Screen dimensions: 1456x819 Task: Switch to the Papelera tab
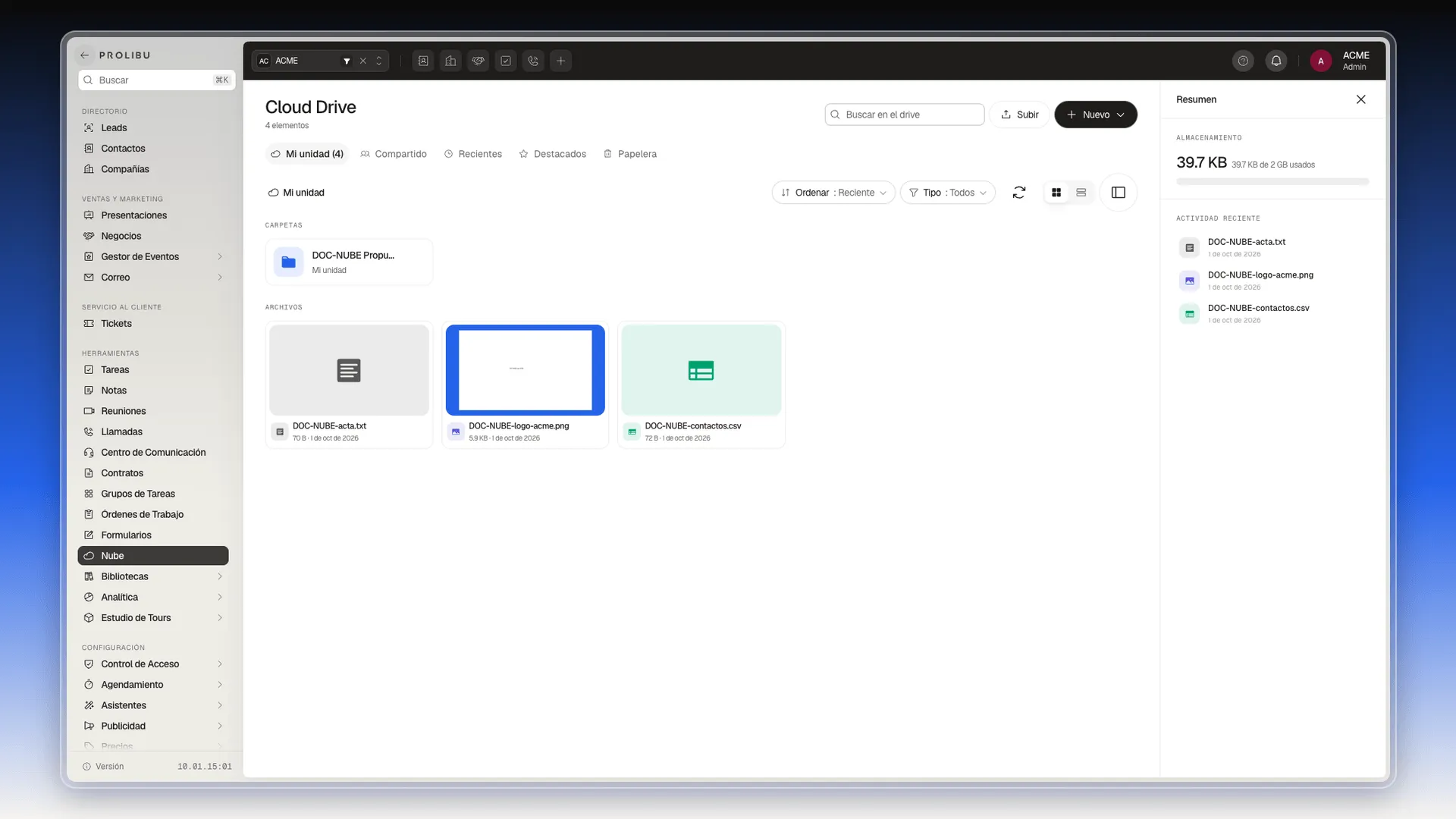[630, 154]
